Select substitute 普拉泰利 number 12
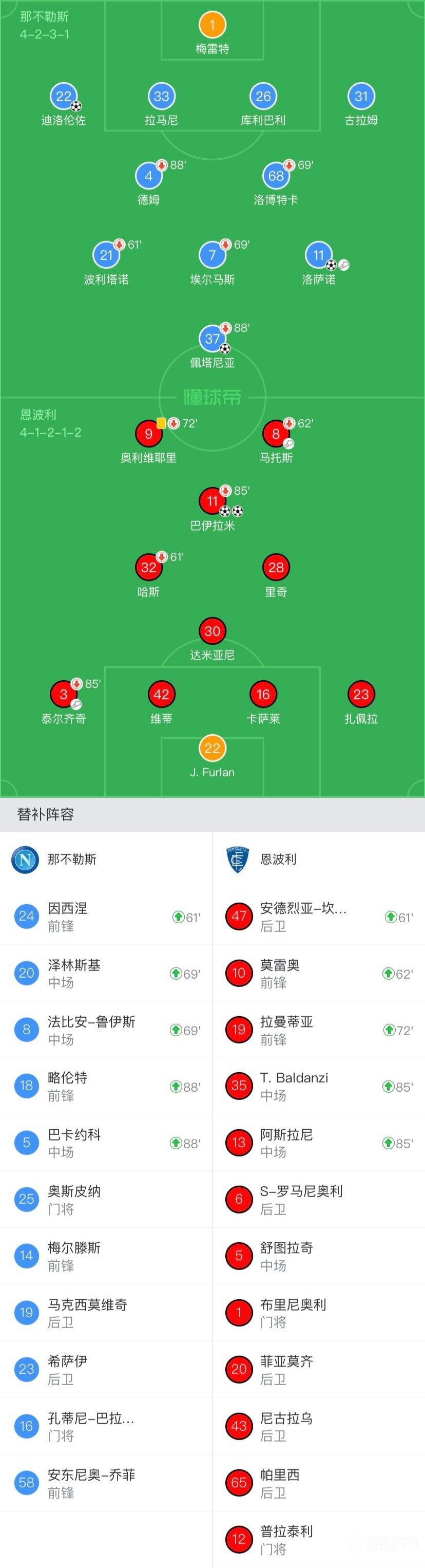The image size is (425, 1568). point(239,1539)
